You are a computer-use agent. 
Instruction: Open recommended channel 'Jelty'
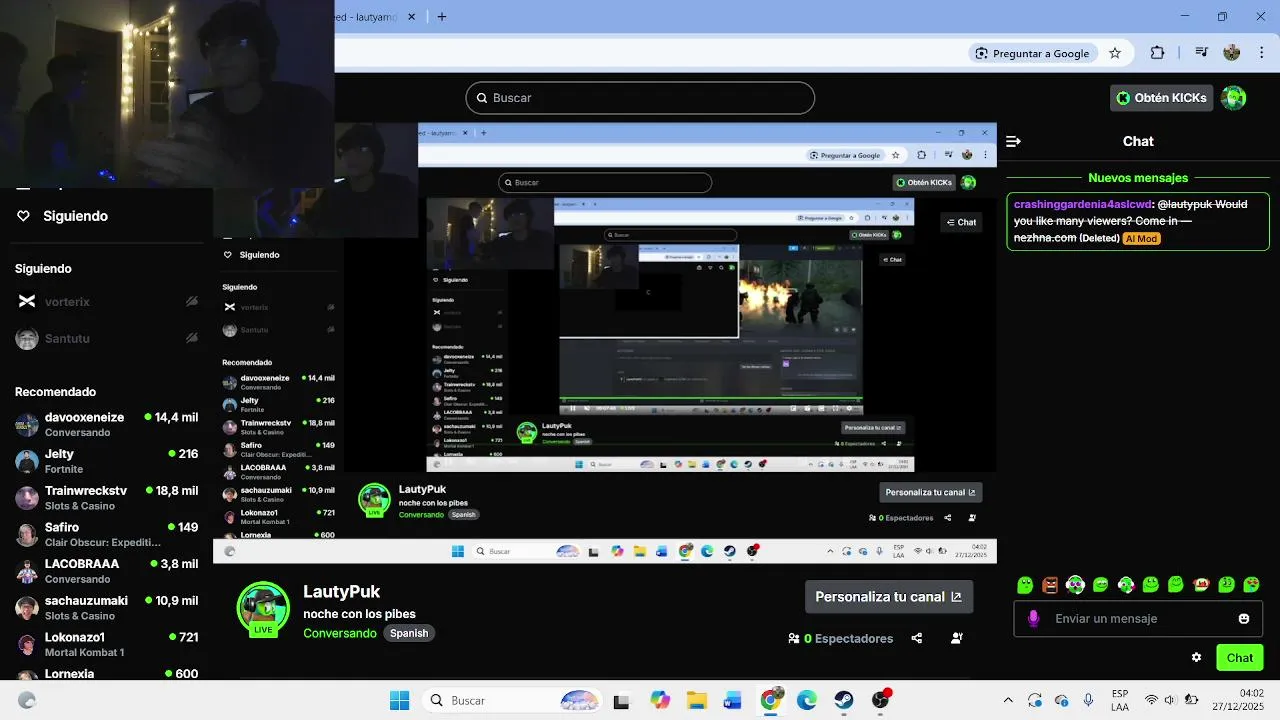pyautogui.click(x=106, y=461)
